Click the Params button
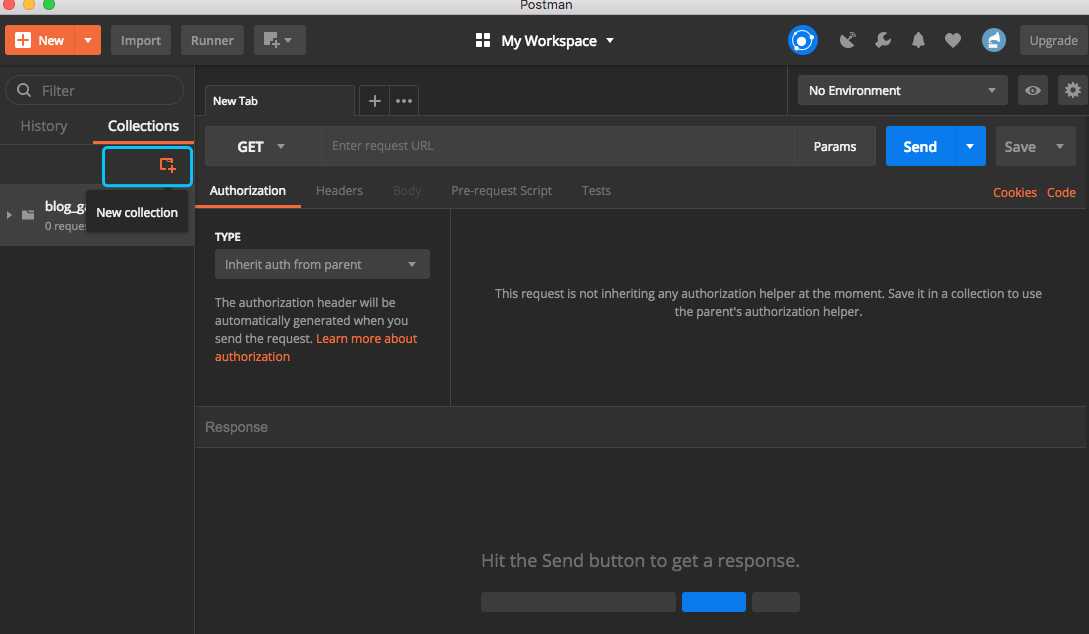This screenshot has width=1089, height=634. [835, 147]
